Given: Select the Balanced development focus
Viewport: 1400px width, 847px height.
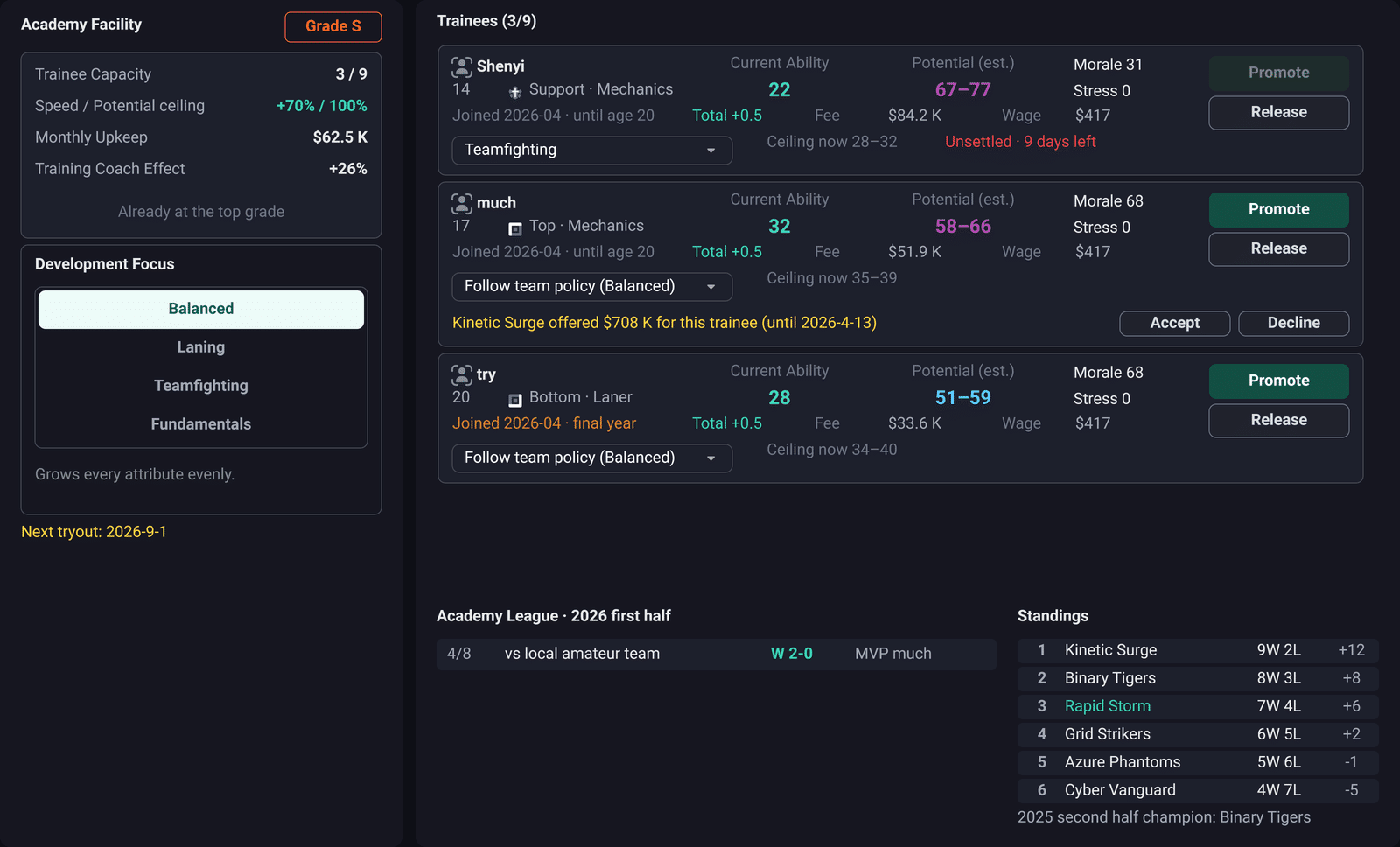Looking at the screenshot, I should pyautogui.click(x=201, y=309).
